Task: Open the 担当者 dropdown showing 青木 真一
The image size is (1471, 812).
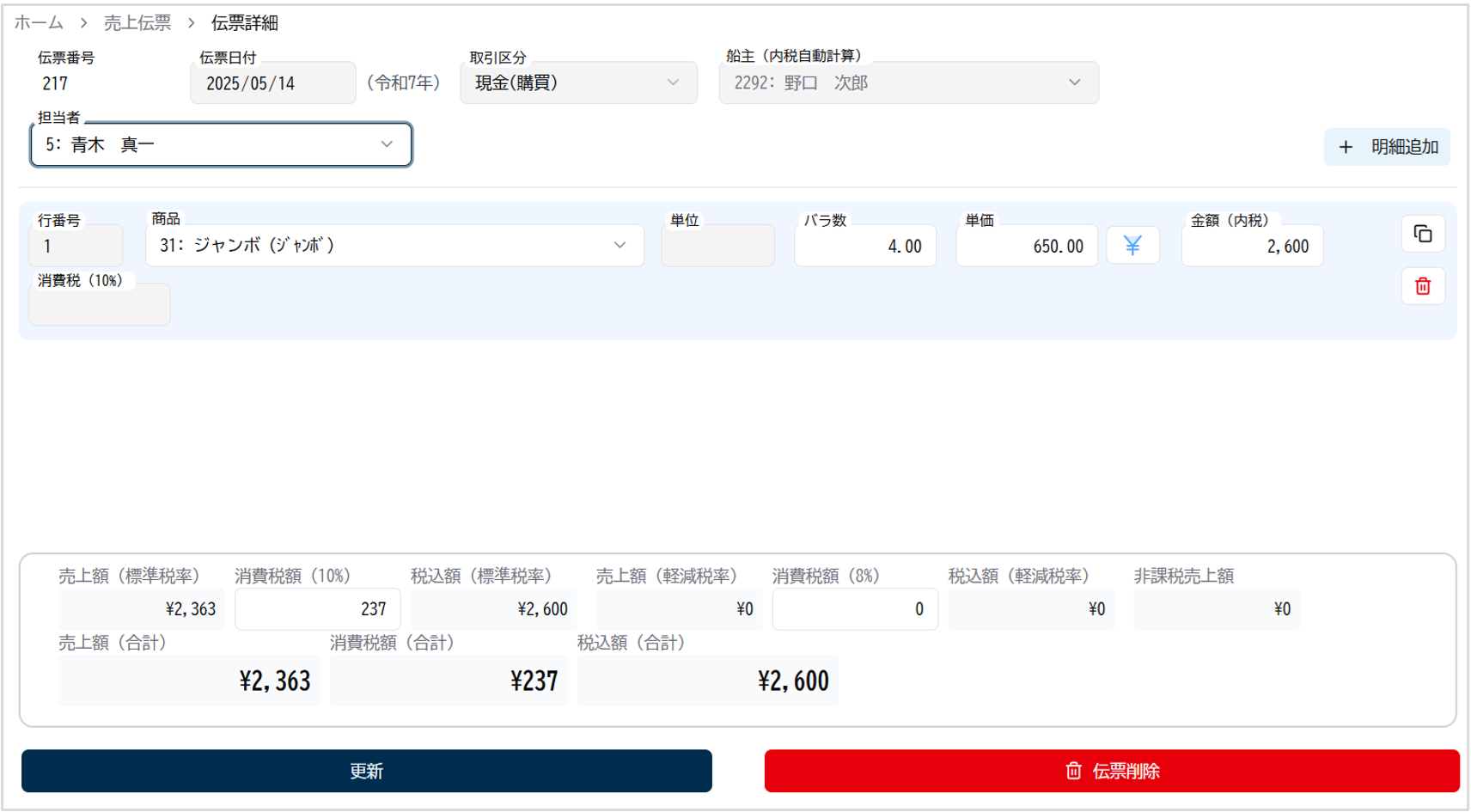Action: tap(221, 144)
